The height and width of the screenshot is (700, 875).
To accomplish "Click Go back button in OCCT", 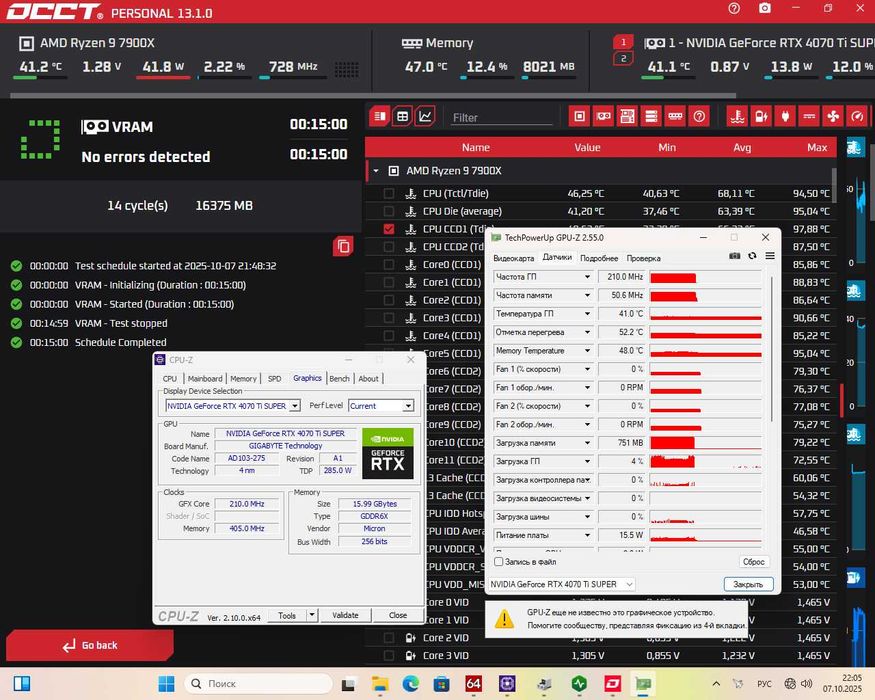I will [90, 645].
